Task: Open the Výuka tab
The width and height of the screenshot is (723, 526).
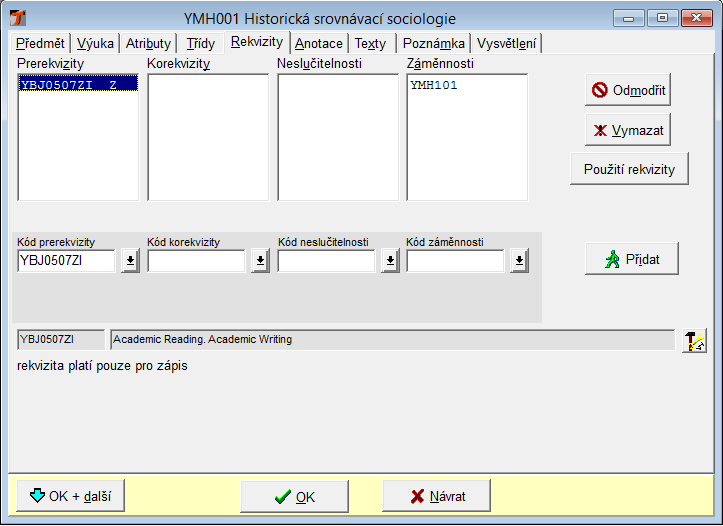Action: [95, 43]
